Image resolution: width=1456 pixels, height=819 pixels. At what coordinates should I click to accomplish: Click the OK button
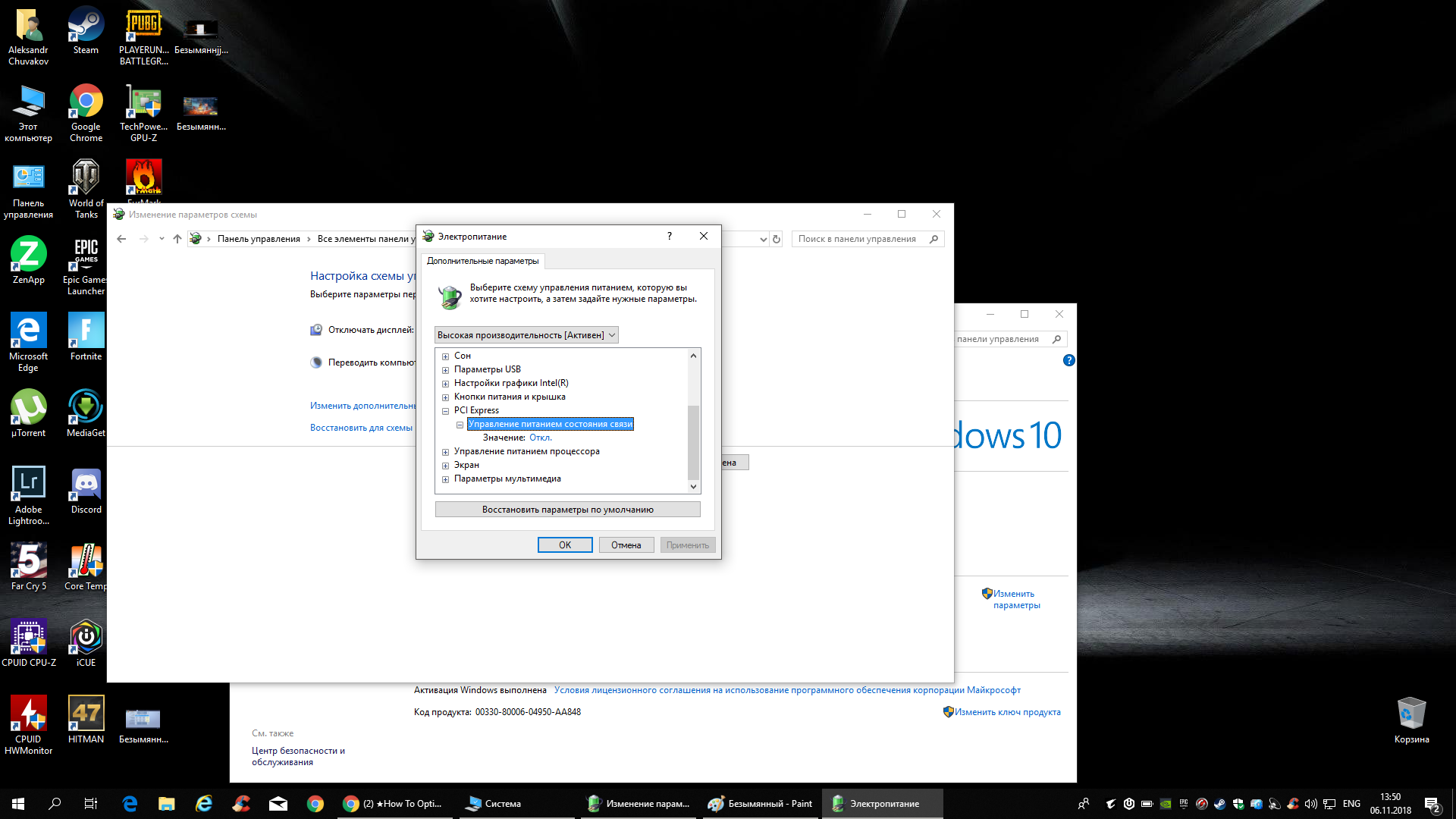564,545
